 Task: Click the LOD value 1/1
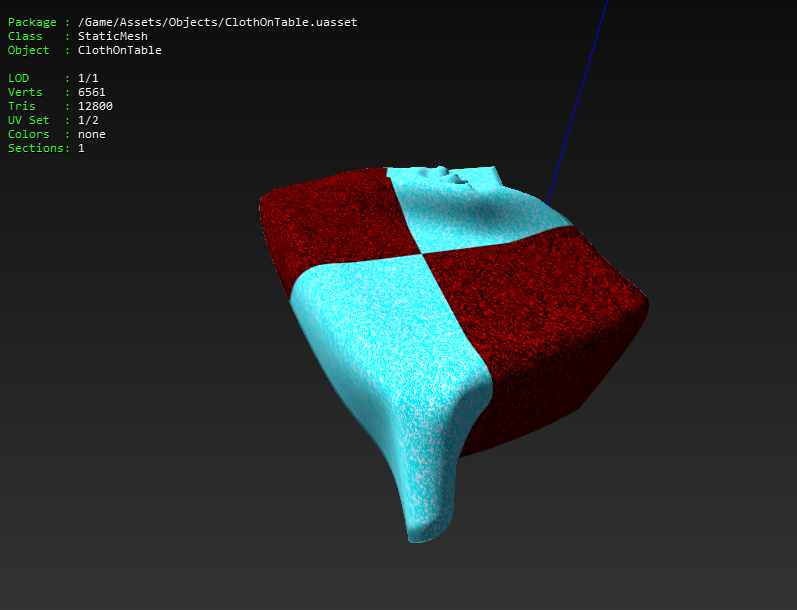click(x=88, y=78)
